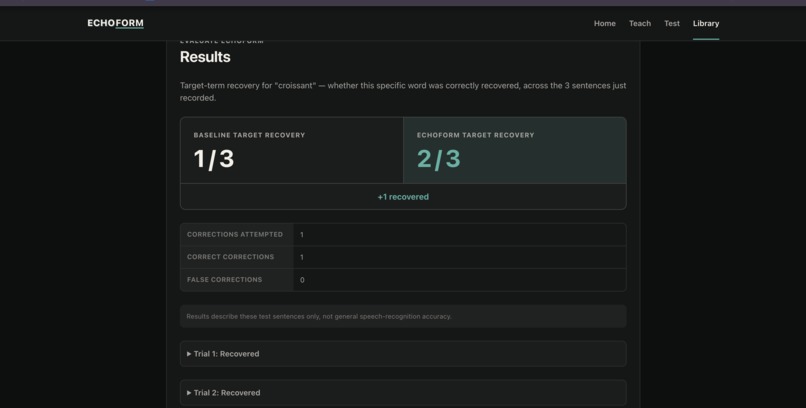Image resolution: width=806 pixels, height=408 pixels.
Task: Select the Results heading
Action: click(x=205, y=57)
